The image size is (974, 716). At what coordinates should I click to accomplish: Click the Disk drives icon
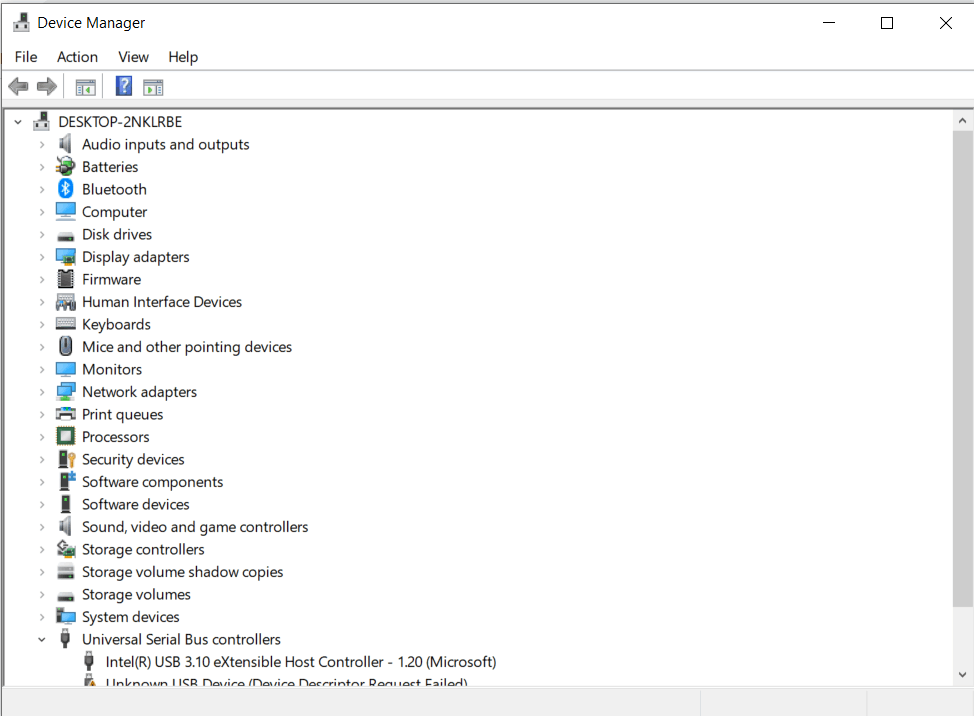(x=65, y=236)
